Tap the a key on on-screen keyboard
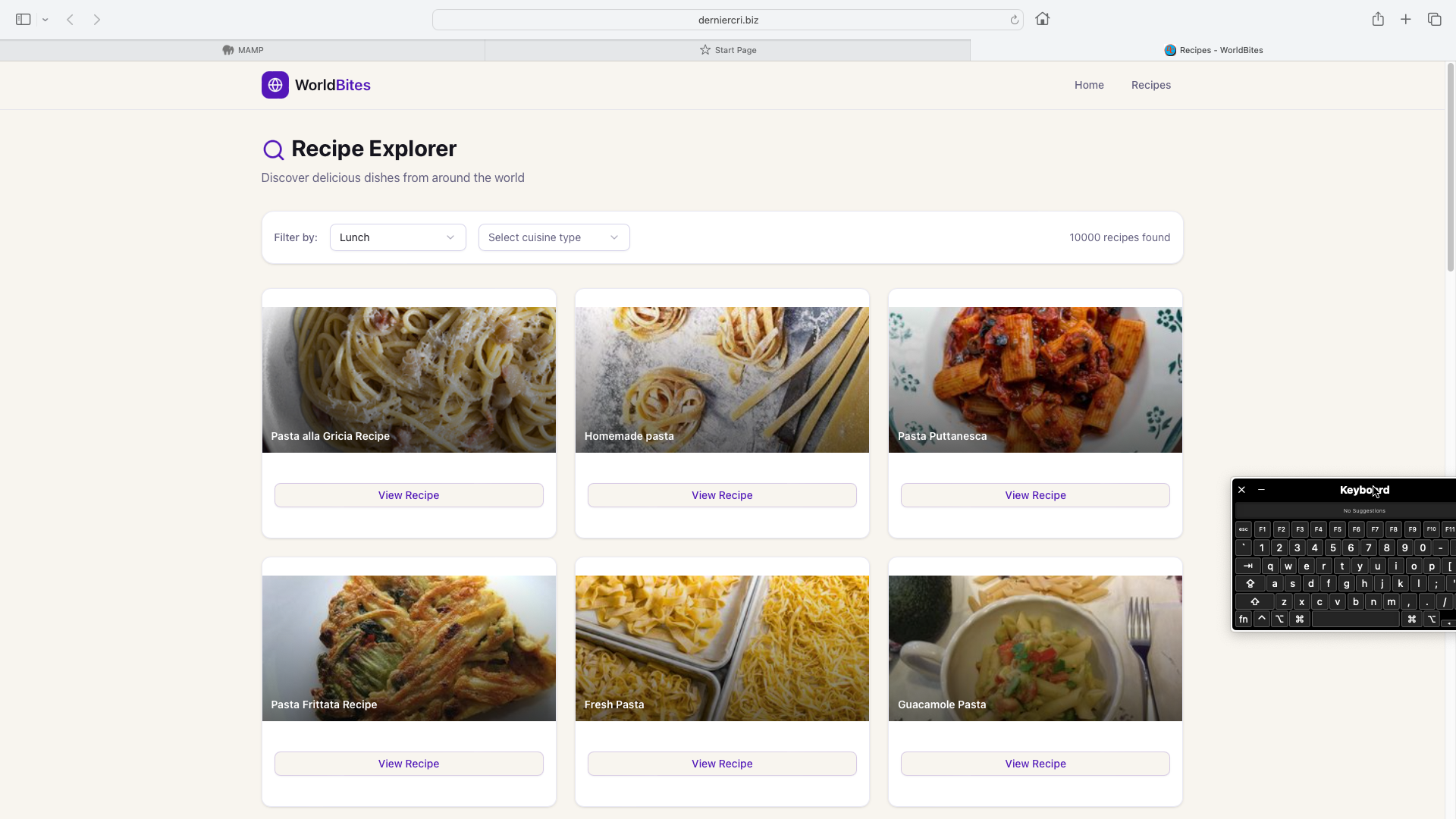Viewport: 1456px width, 819px height. pos(1275,583)
